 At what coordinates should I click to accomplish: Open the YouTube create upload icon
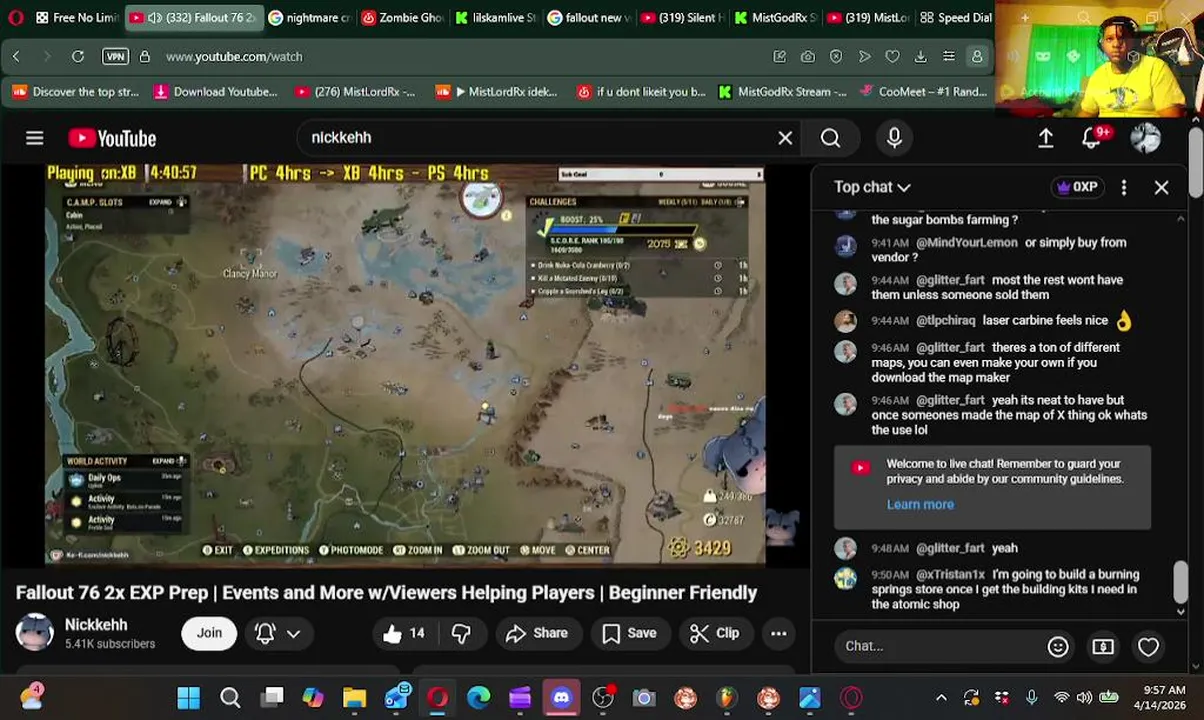tap(1045, 138)
